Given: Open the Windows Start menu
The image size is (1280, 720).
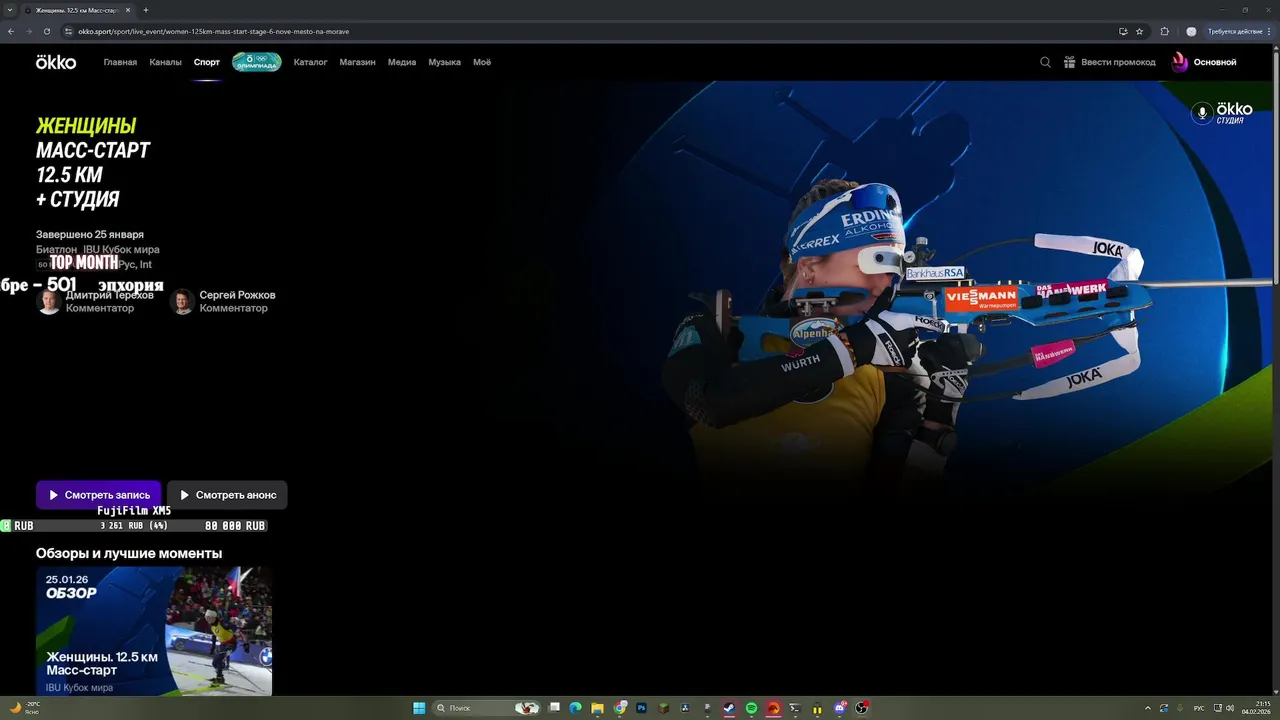Looking at the screenshot, I should [x=419, y=708].
